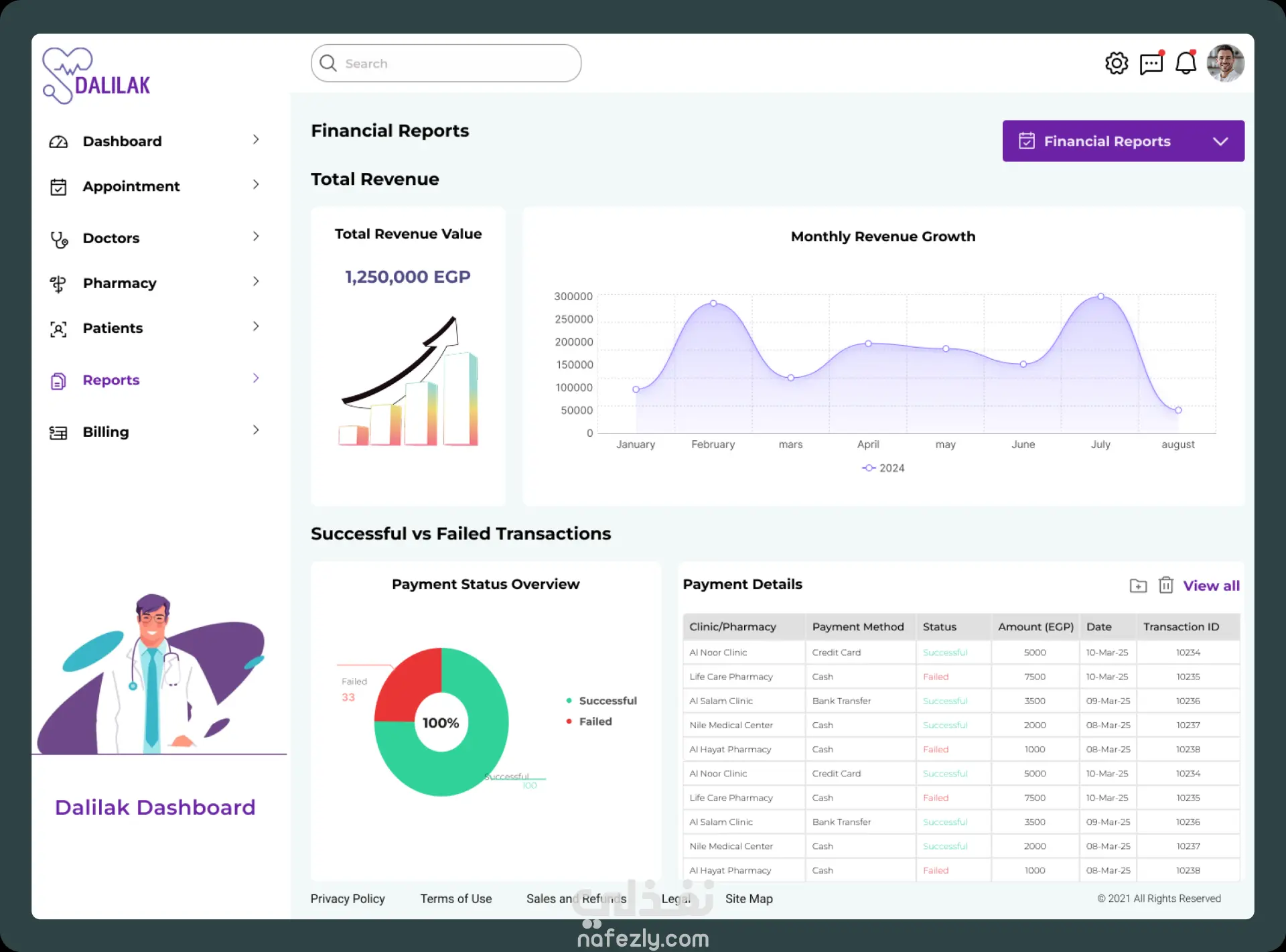1286x952 pixels.
Task: Click the Patients sidebar icon
Action: tap(58, 329)
